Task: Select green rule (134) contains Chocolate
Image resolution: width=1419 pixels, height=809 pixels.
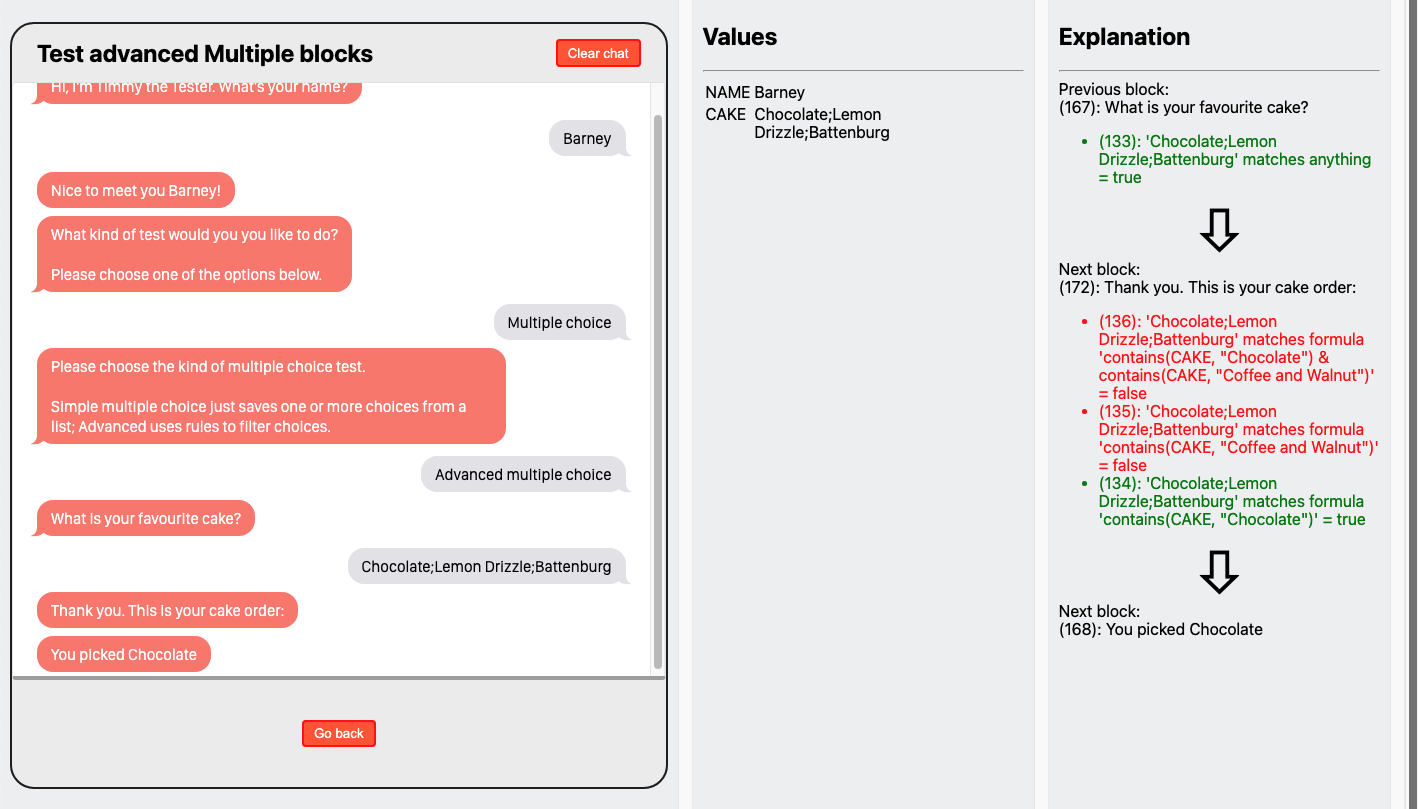Action: [x=1231, y=501]
